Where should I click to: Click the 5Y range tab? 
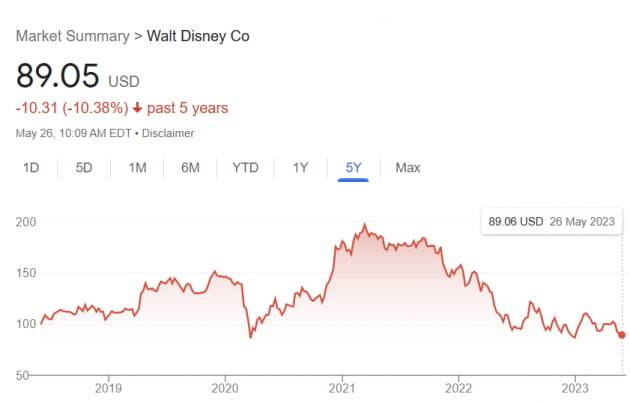(353, 168)
